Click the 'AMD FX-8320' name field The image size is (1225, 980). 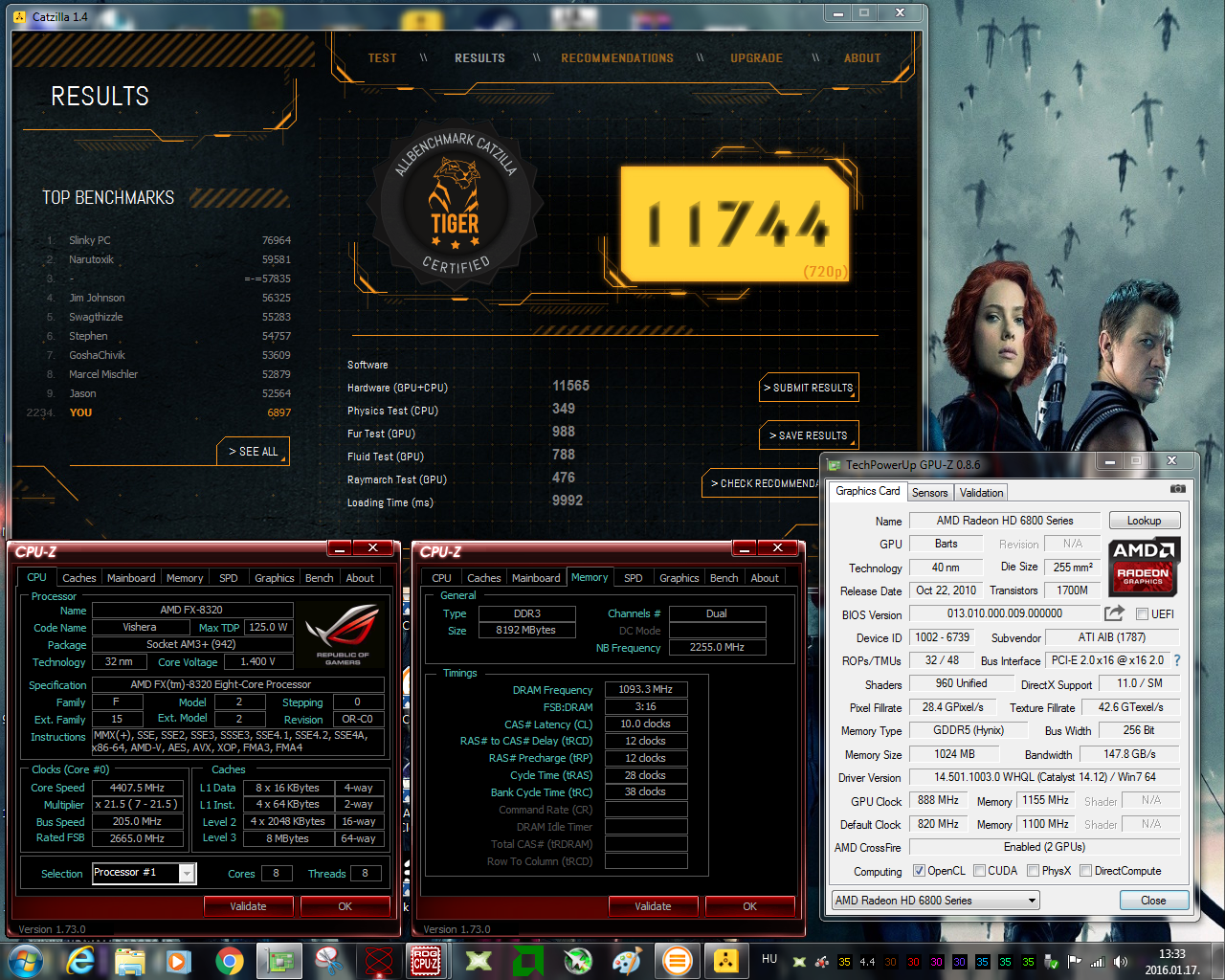tap(190, 610)
